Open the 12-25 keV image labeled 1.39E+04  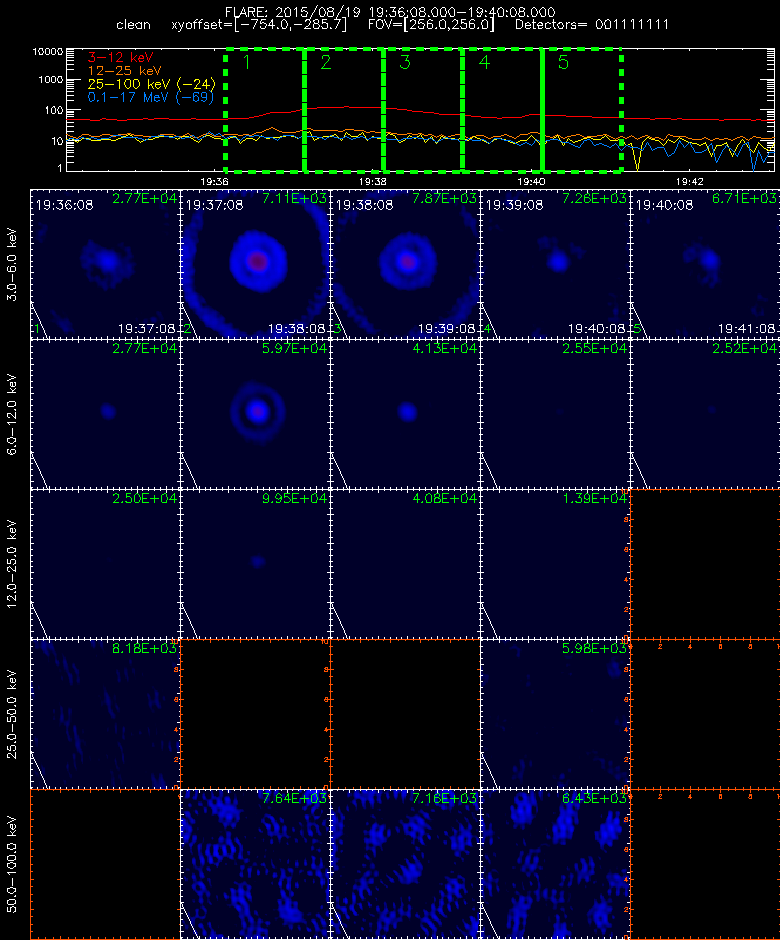pos(555,564)
